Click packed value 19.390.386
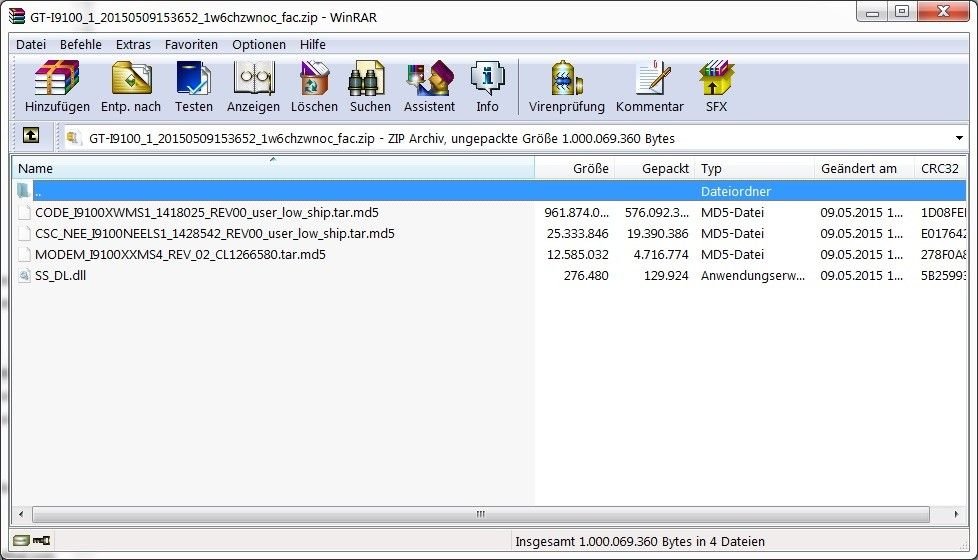Image resolution: width=978 pixels, height=560 pixels. point(657,234)
